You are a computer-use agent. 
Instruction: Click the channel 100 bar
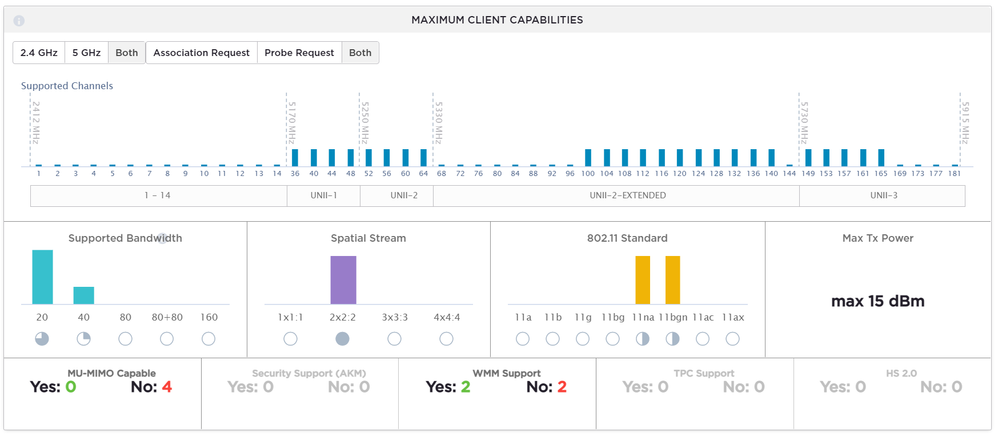[588, 158]
